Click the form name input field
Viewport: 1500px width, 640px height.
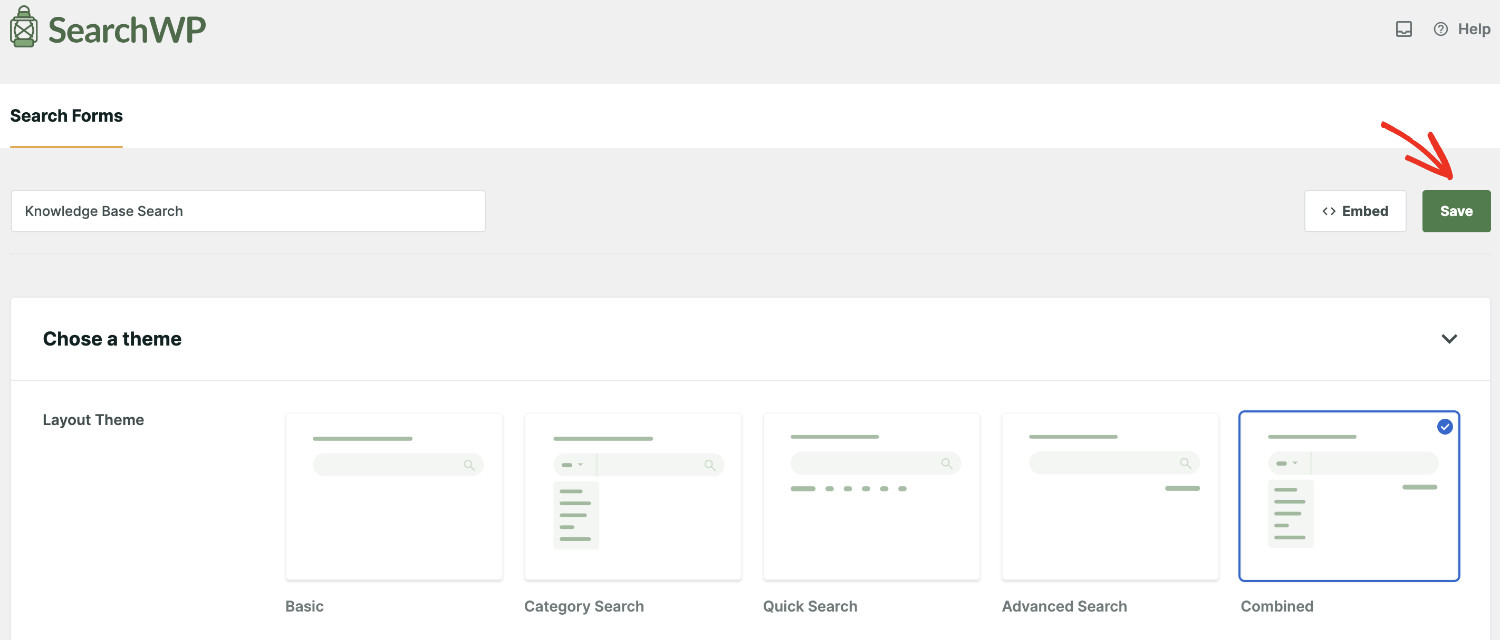coord(248,211)
